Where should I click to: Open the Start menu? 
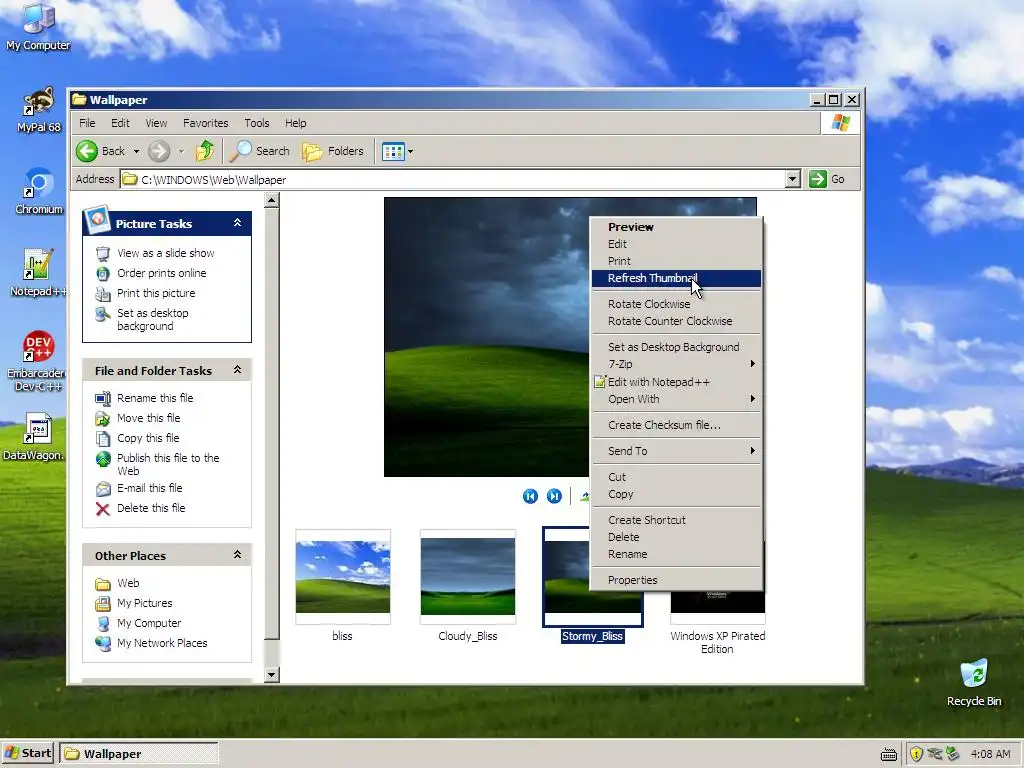[x=28, y=753]
